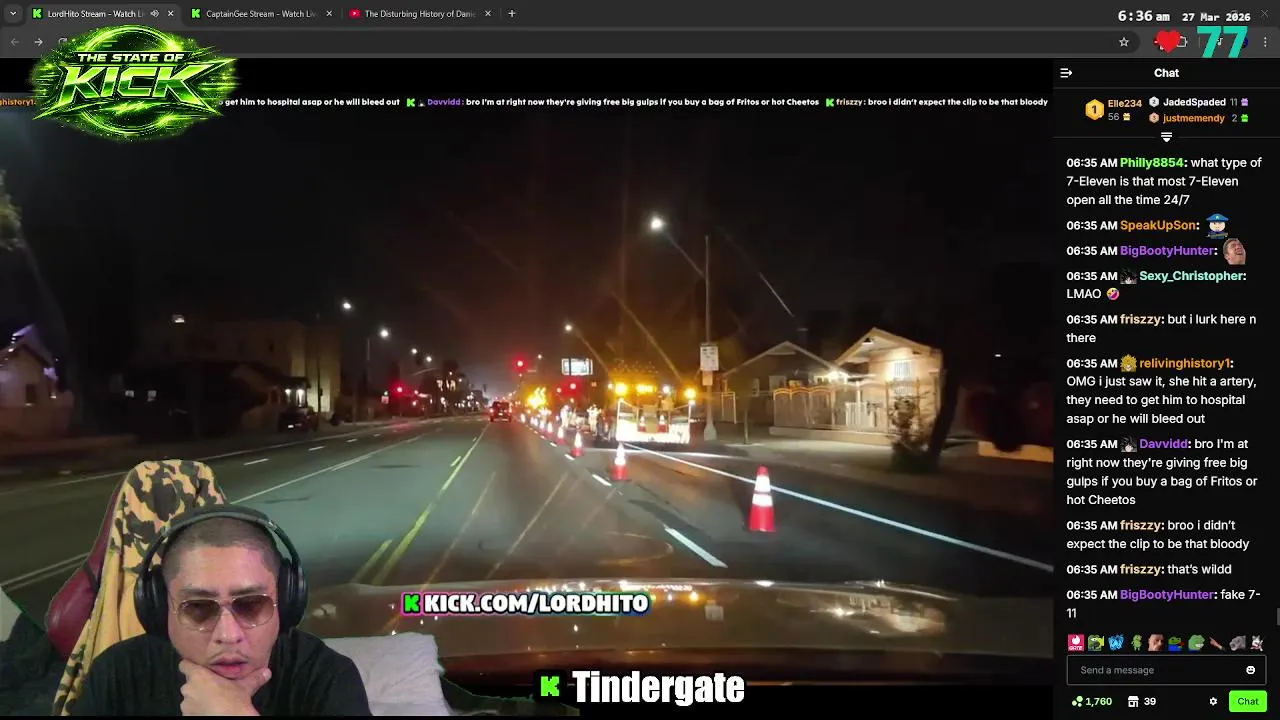Open the emoji picker smiley icon
Image resolution: width=1280 pixels, height=720 pixels.
(1250, 670)
